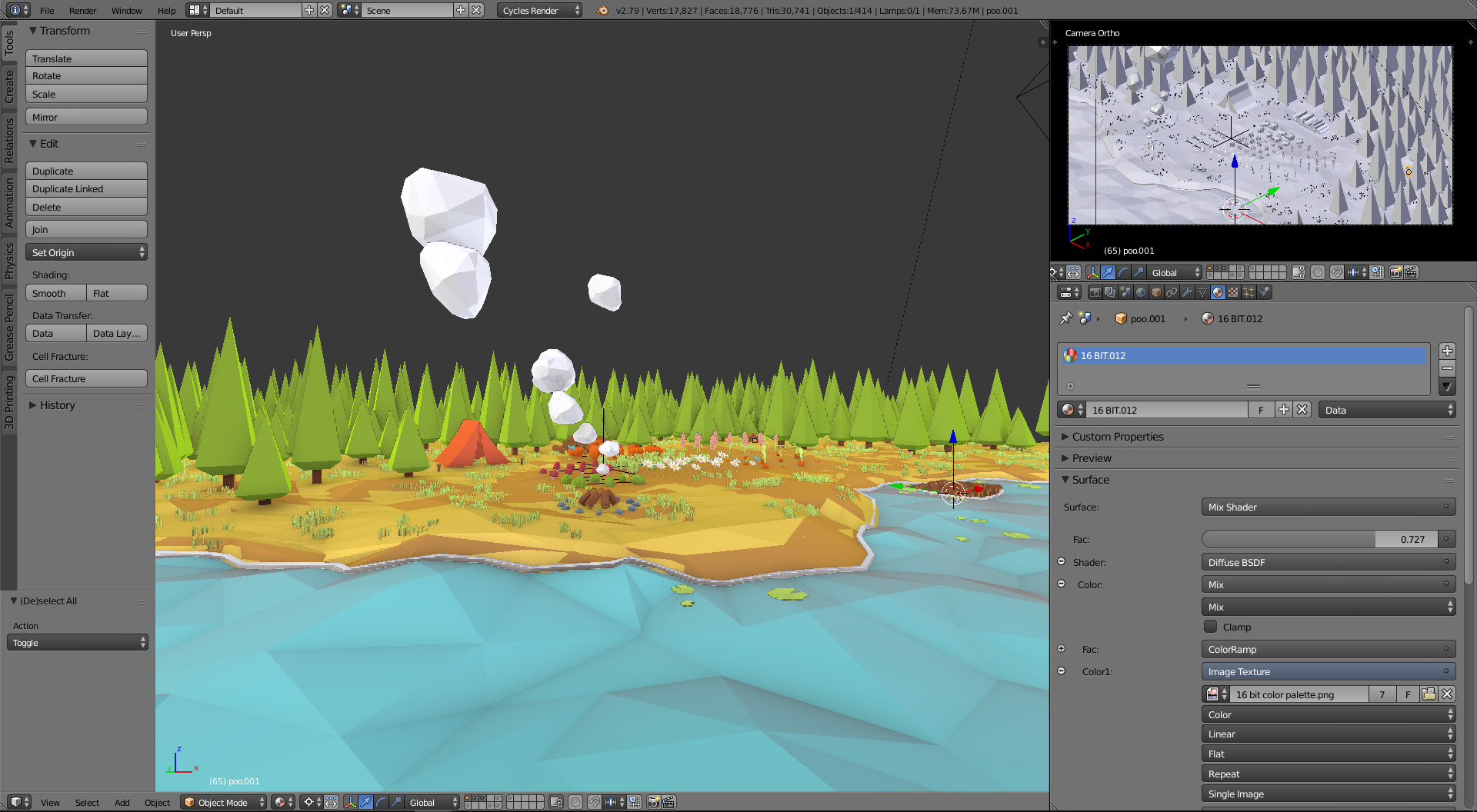The image size is (1477, 812).
Task: Open the Texture properties checkered icon
Action: 1232,293
